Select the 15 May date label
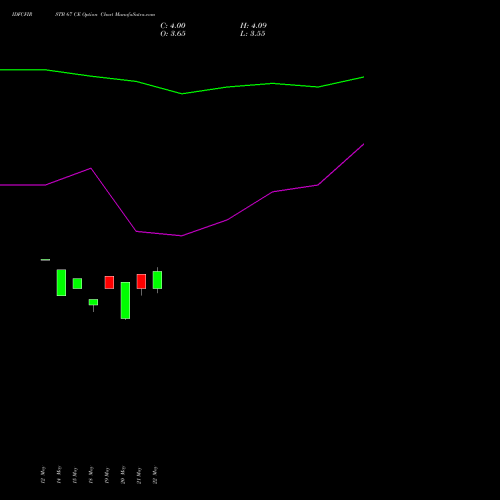 point(75,475)
